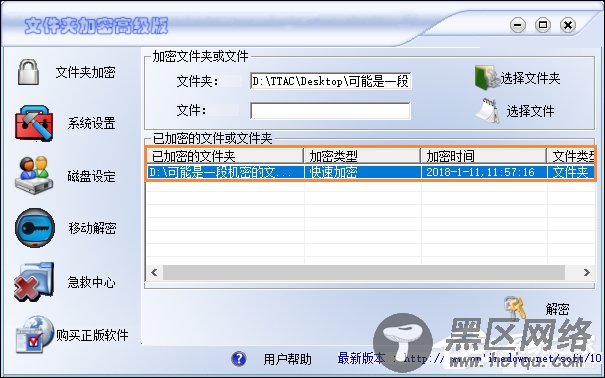Maximize the window
This screenshot has width=605, height=378.
pos(543,25)
